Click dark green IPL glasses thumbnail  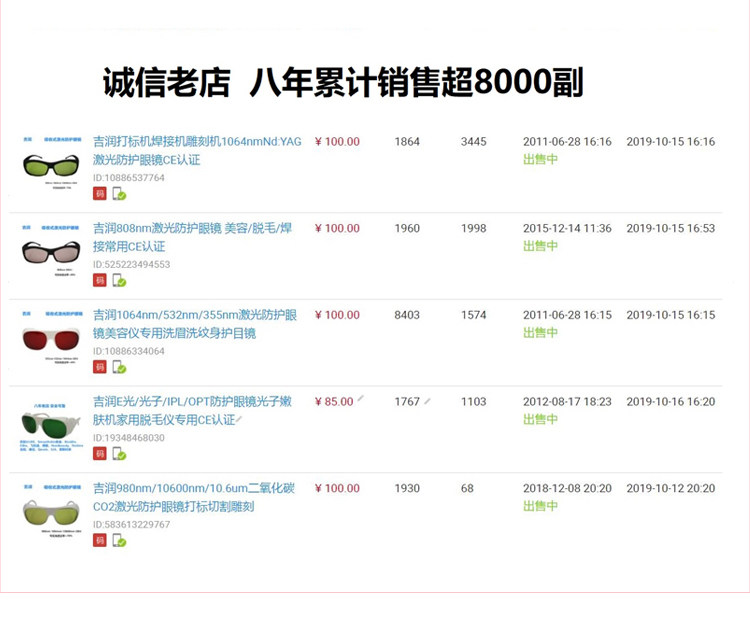click(52, 425)
